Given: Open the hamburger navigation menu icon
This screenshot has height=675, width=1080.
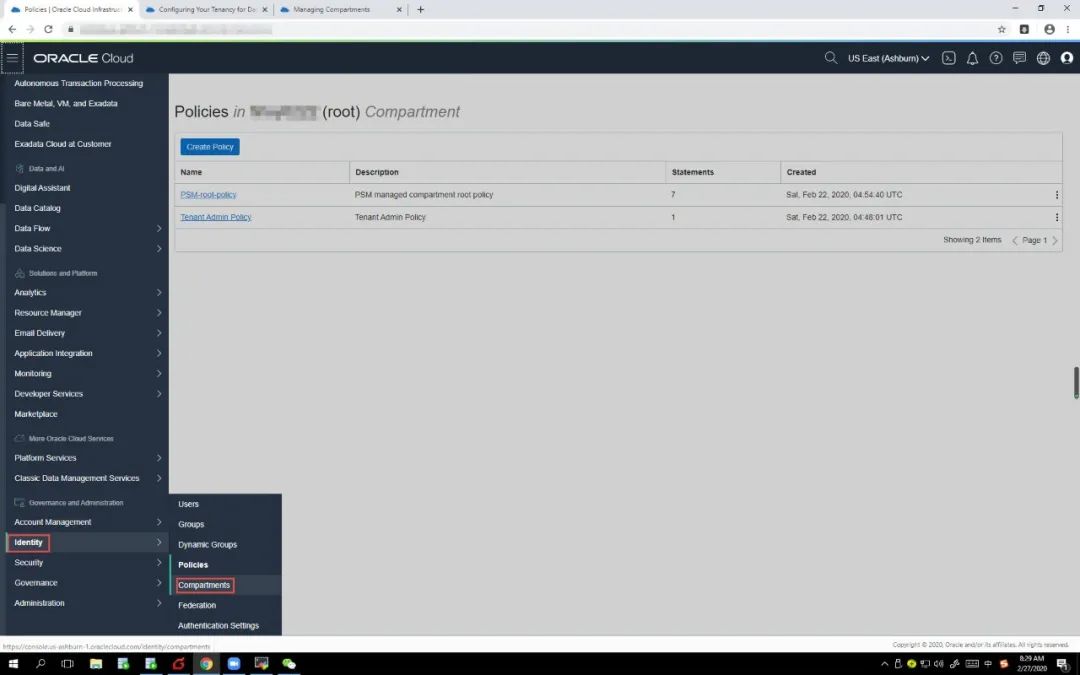Looking at the screenshot, I should 12,58.
